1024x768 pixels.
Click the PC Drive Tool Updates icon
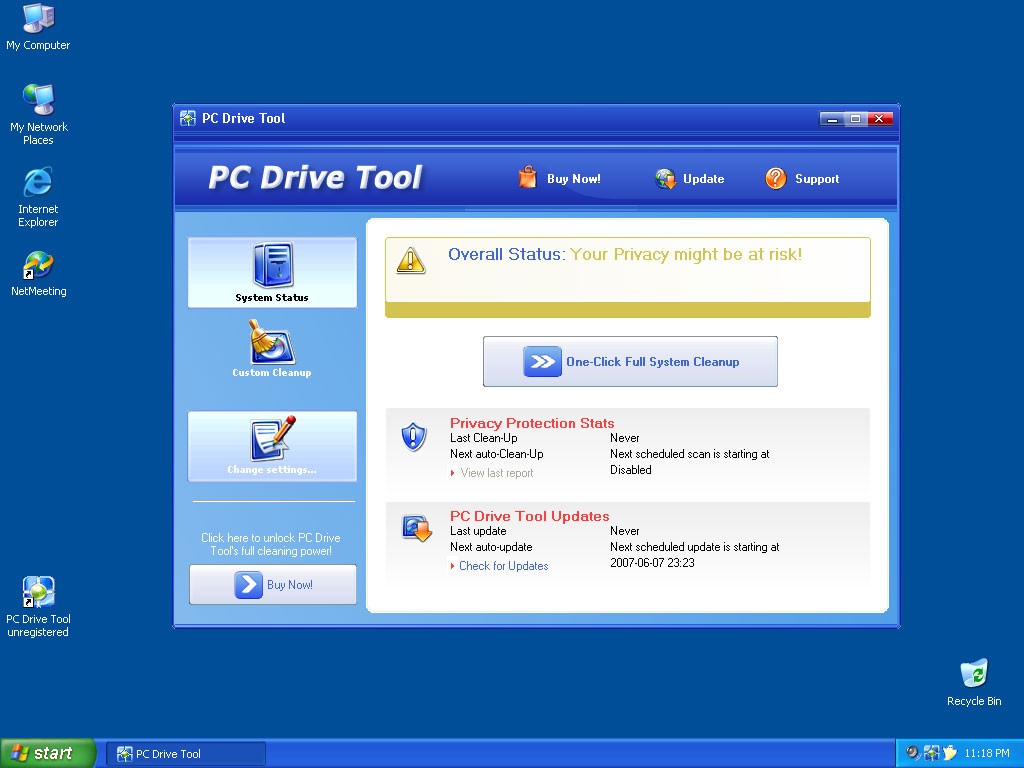tap(416, 529)
